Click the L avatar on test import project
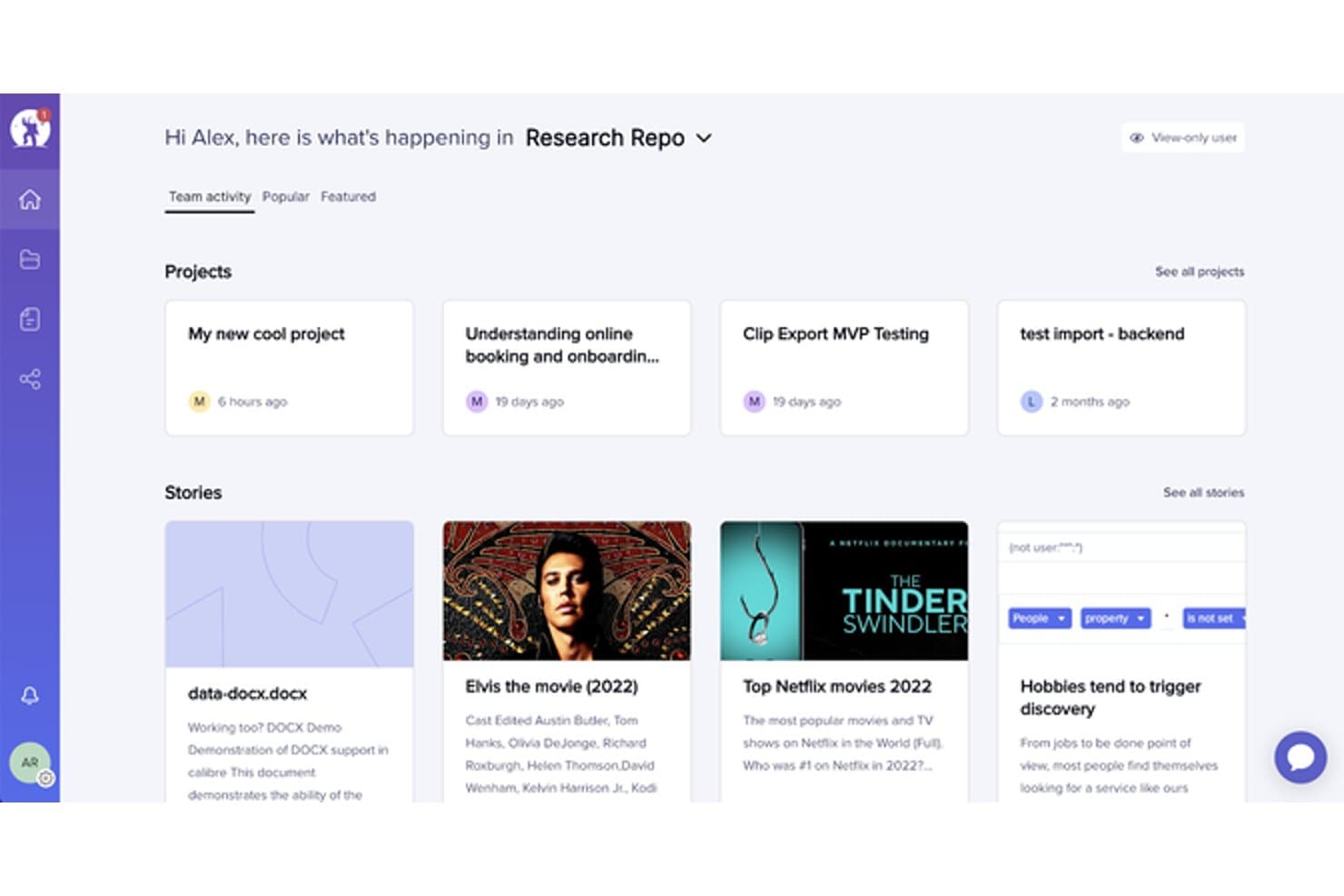The image size is (1344, 896). click(x=1031, y=401)
